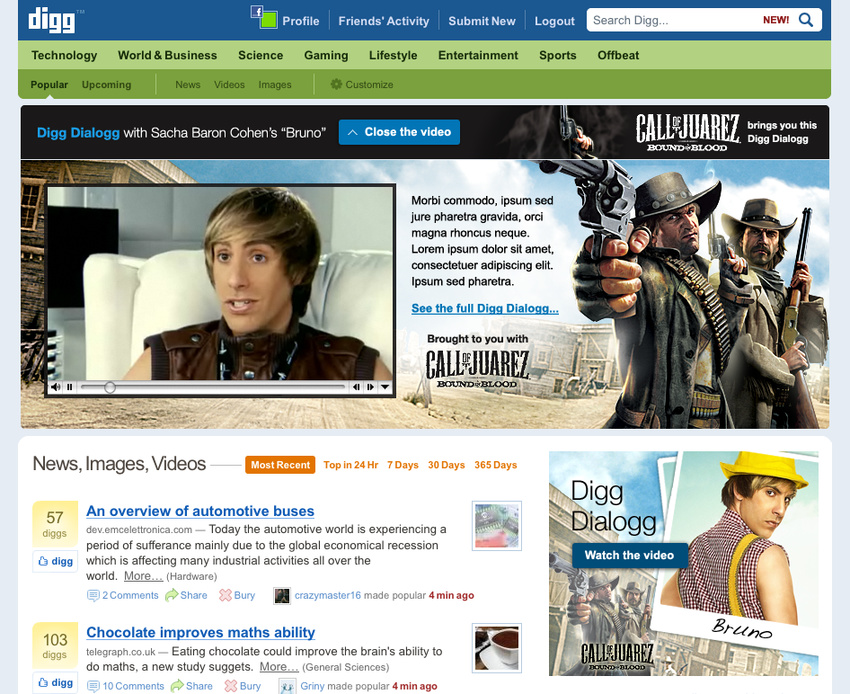Bury the automotive buses story
850x694 pixels.
coord(237,595)
